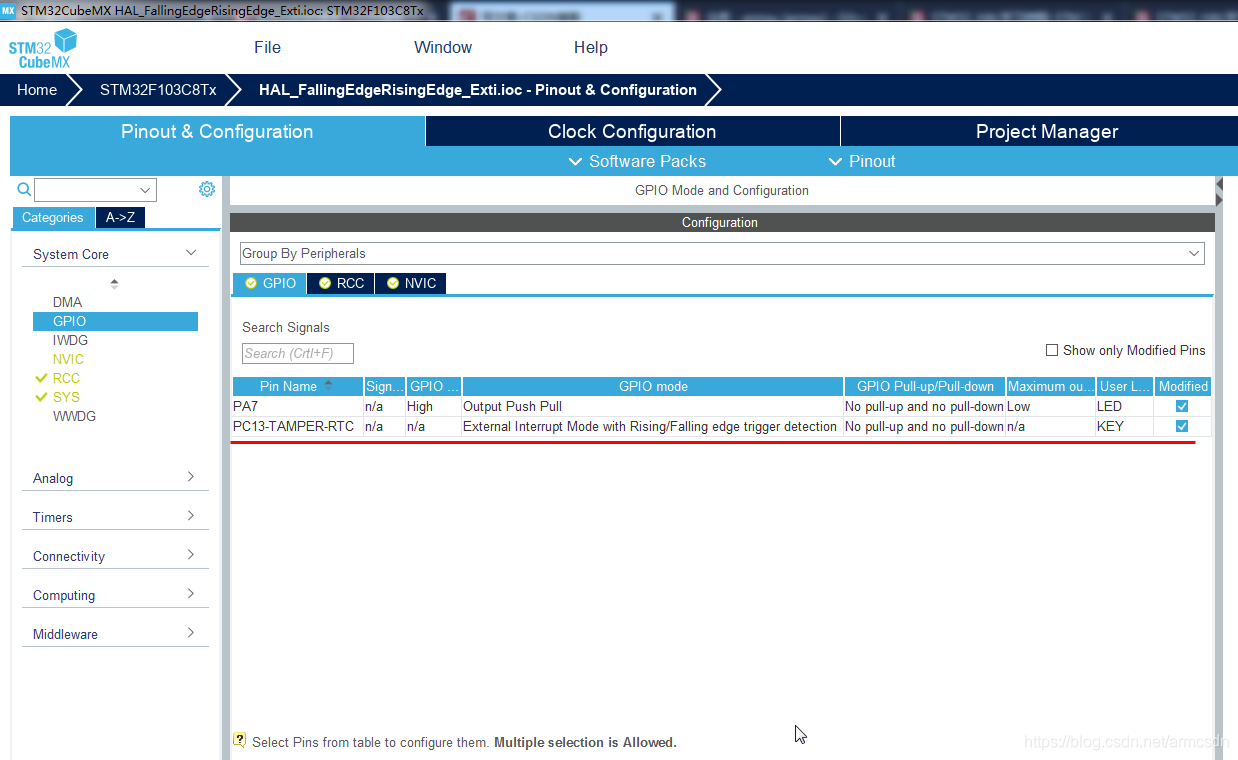The image size is (1238, 760).
Task: Toggle Modified checkbox for PC13-TAMPER-RTC row
Action: tap(1182, 426)
